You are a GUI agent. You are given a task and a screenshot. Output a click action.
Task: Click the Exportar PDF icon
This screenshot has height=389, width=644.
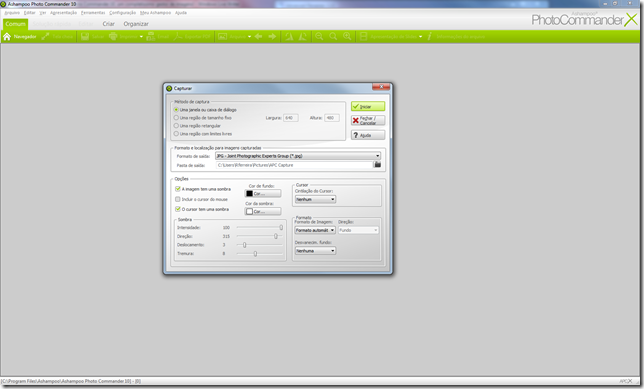(178, 37)
